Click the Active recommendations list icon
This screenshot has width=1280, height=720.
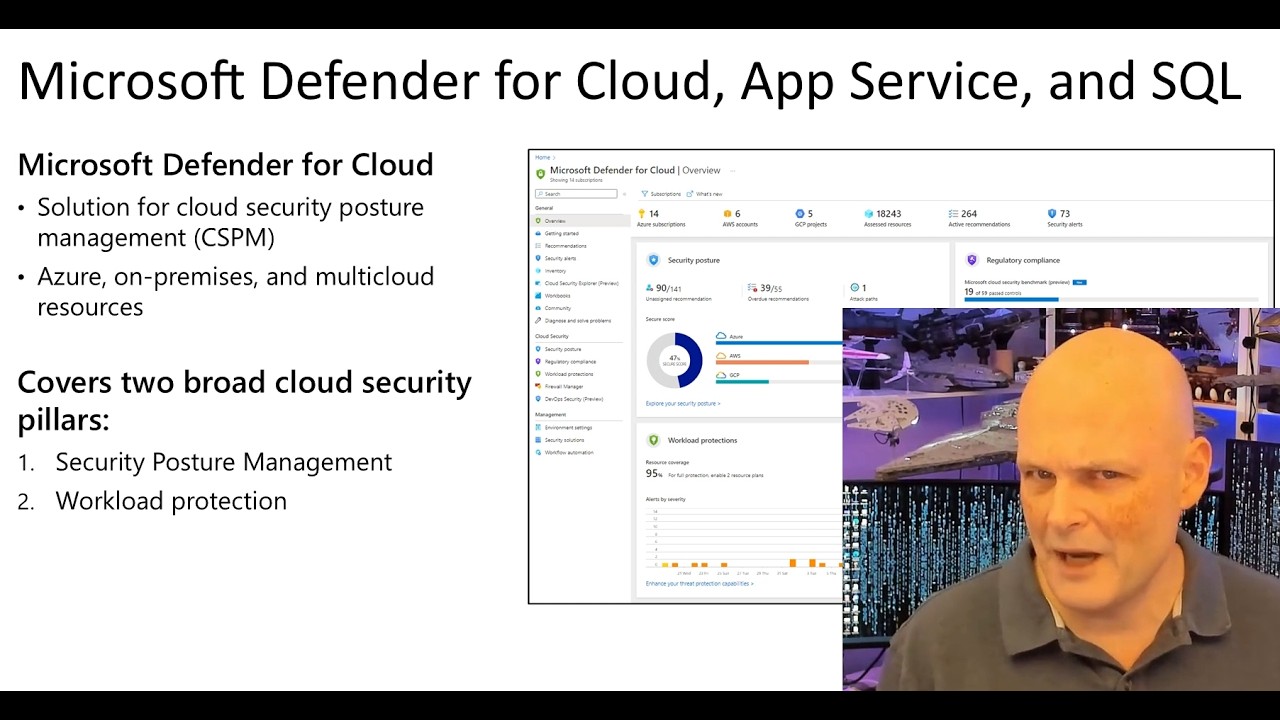(954, 213)
